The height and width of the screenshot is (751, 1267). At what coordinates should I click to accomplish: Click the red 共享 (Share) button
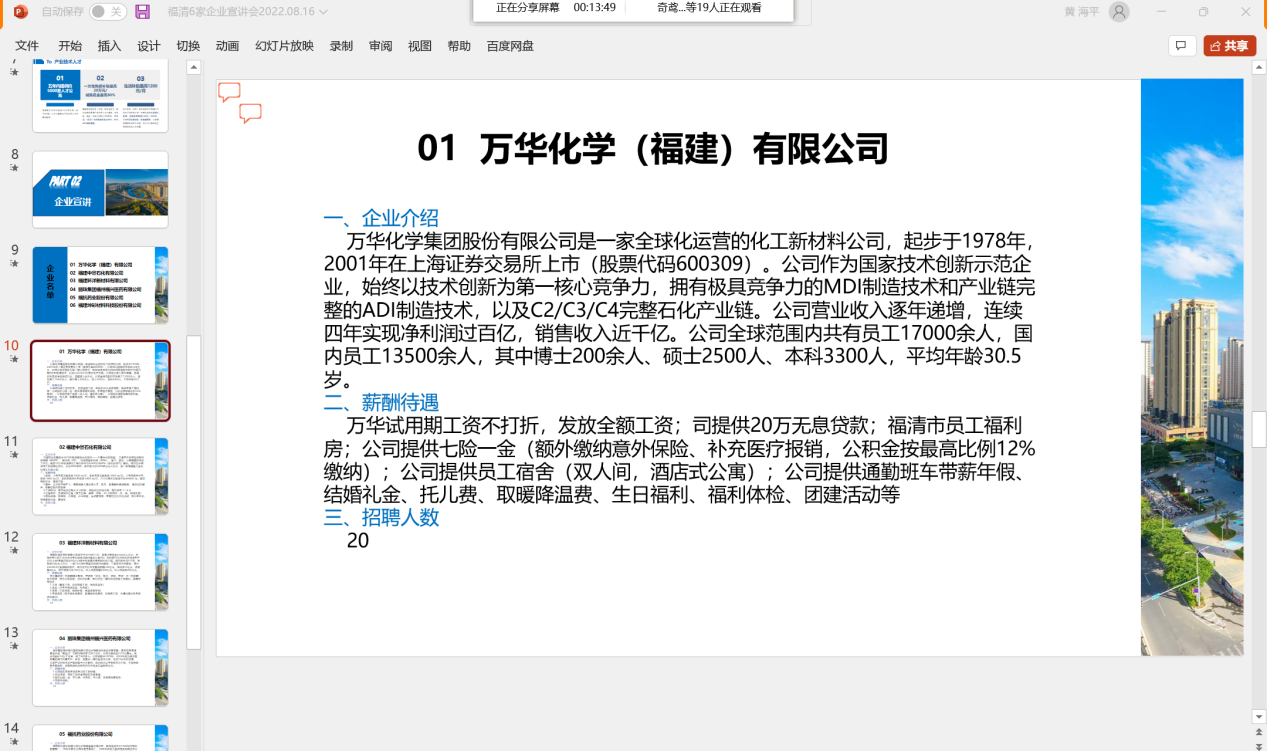tap(1229, 46)
